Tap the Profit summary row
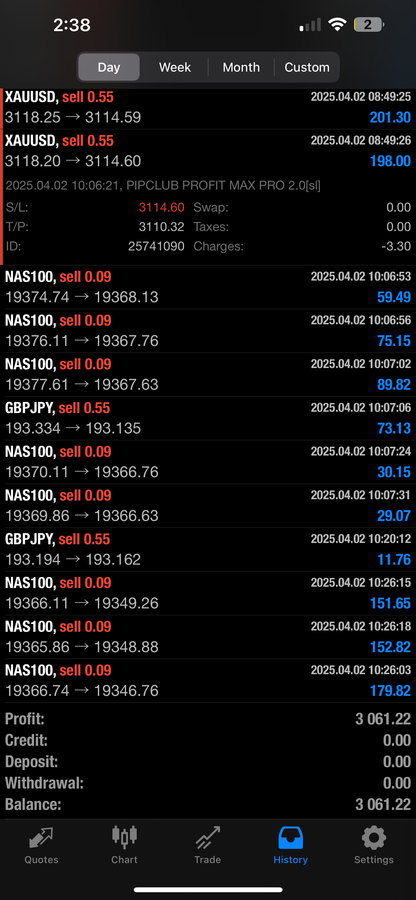 [x=208, y=719]
